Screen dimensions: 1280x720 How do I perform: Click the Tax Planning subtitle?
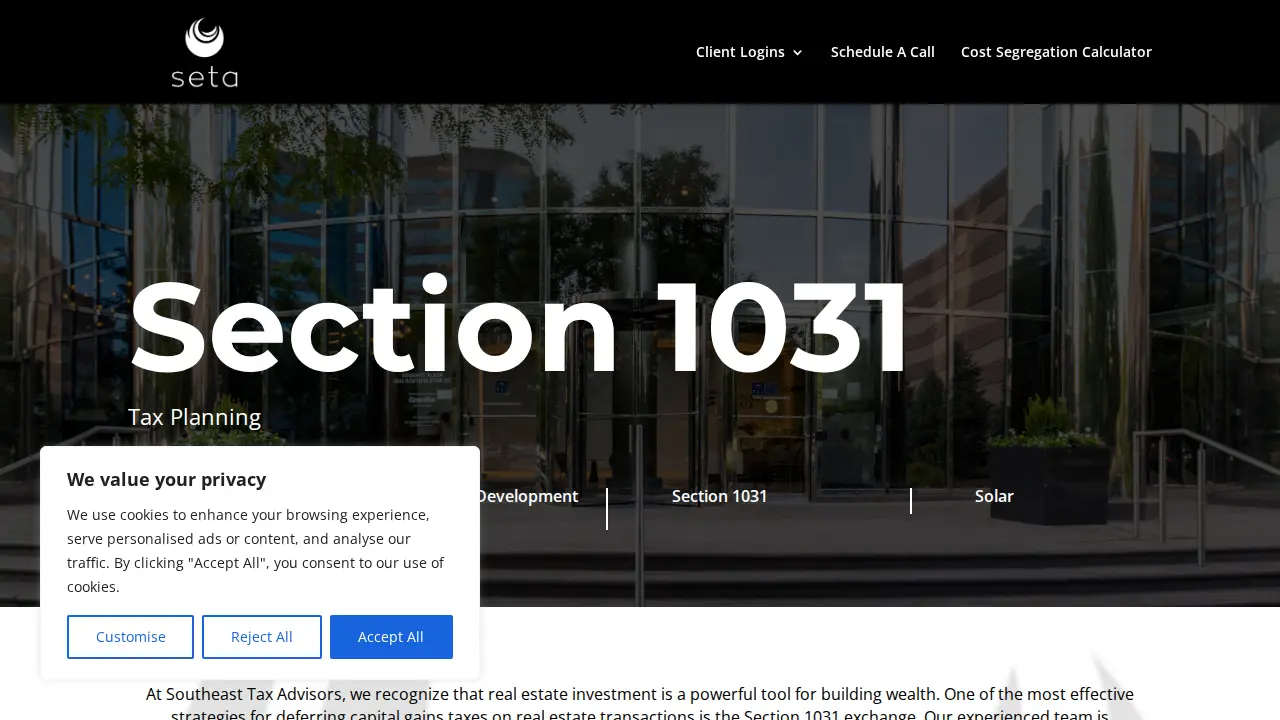point(194,417)
